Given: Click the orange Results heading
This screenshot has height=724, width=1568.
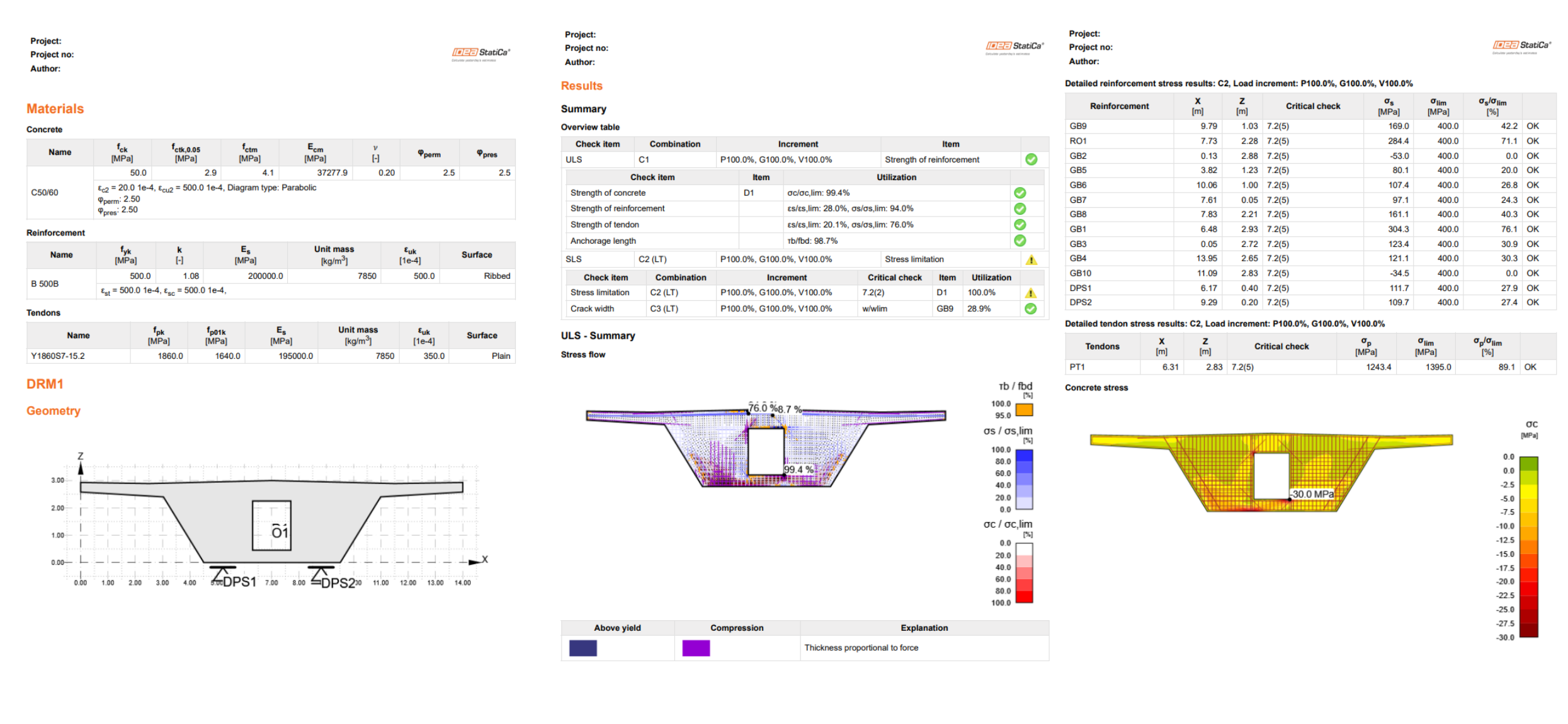Looking at the screenshot, I should point(581,86).
